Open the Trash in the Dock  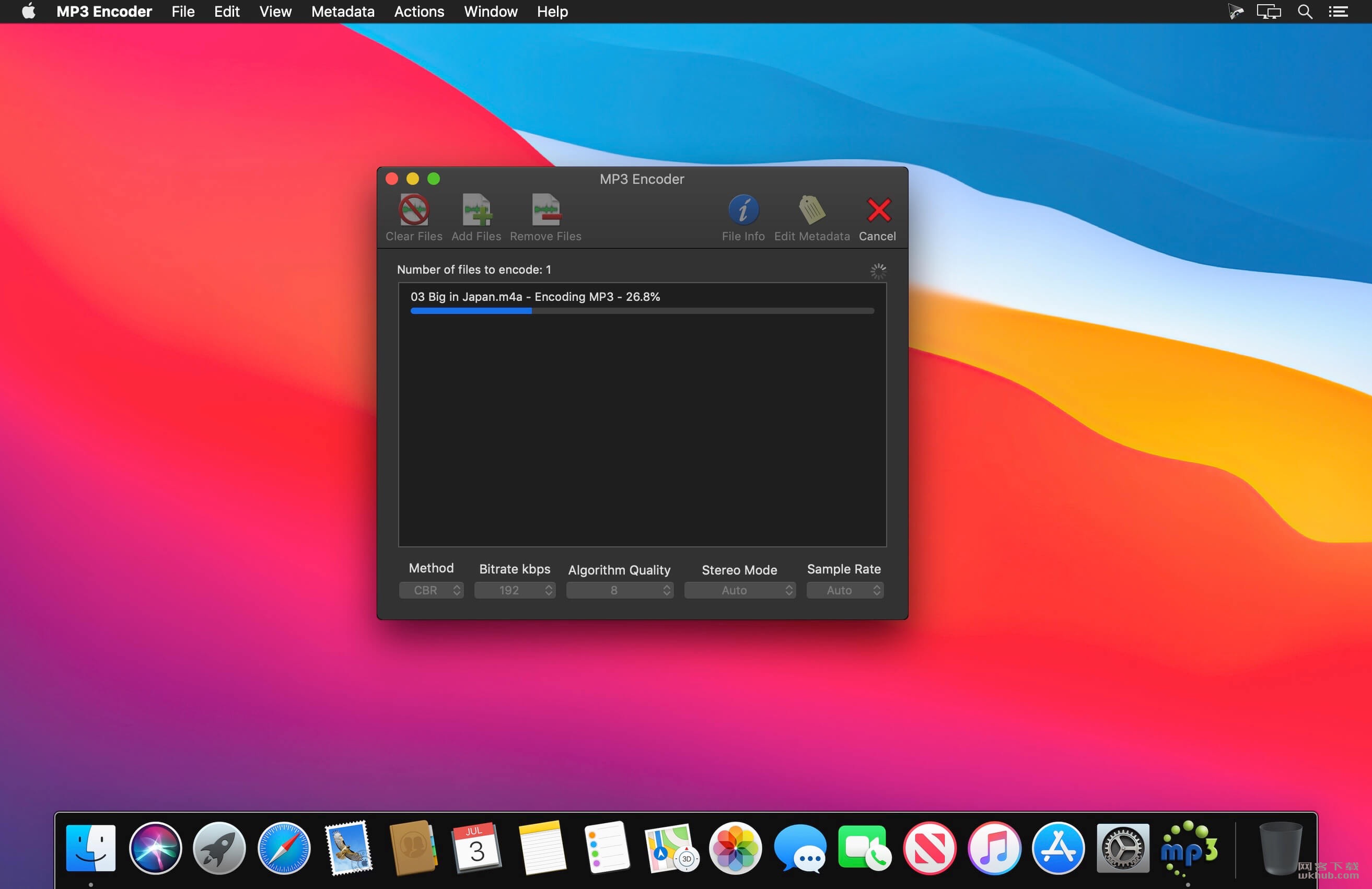click(1281, 848)
